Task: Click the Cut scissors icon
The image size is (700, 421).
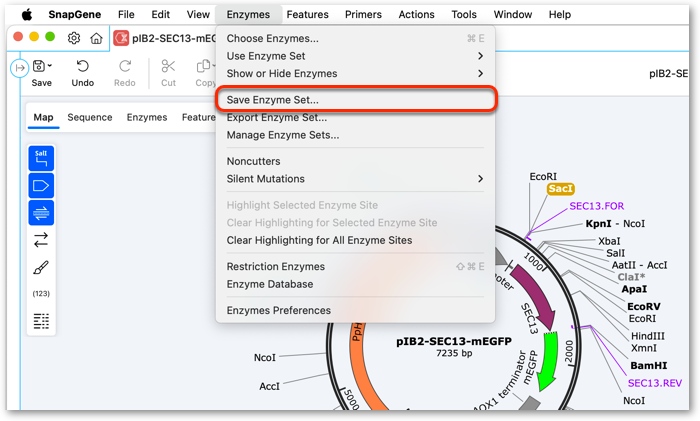Action: tap(168, 67)
